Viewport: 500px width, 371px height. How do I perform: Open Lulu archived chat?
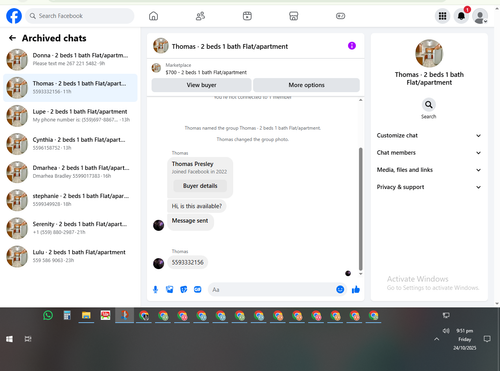tap(70, 256)
